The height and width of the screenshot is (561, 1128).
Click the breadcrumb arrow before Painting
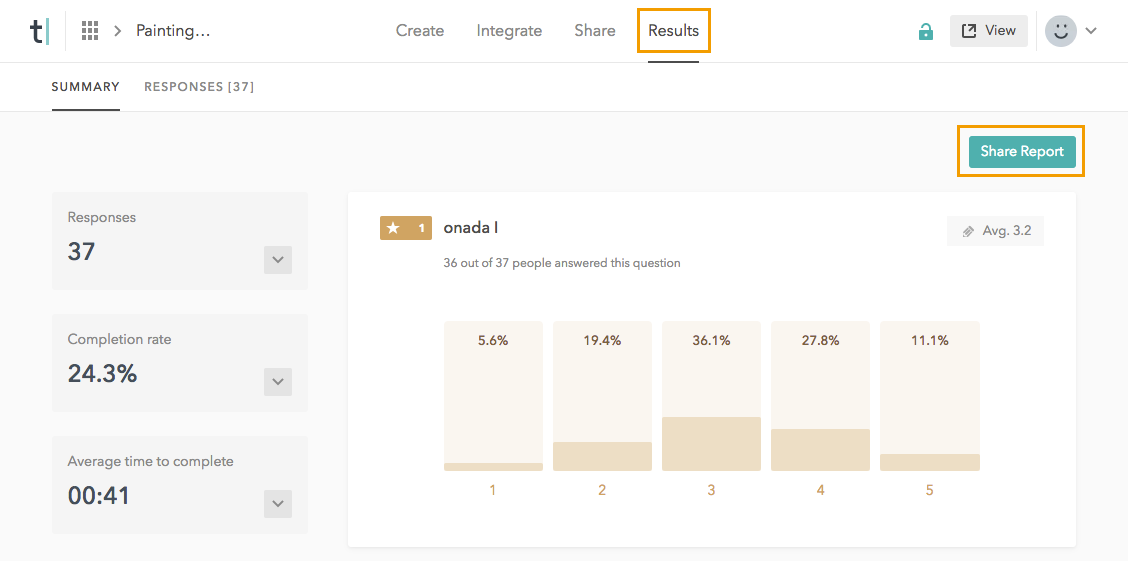(x=118, y=31)
